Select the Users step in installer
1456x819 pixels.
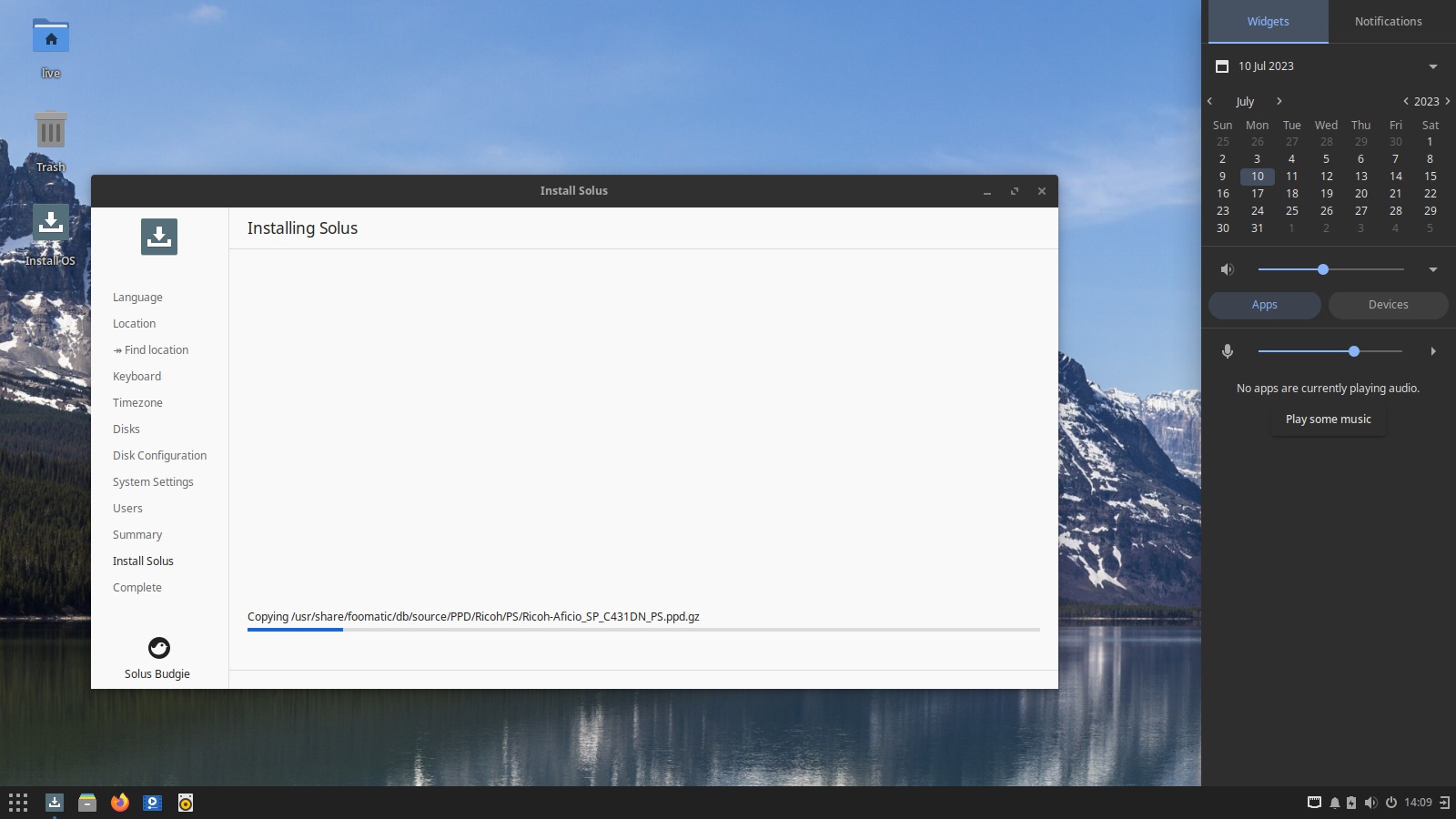[127, 509]
